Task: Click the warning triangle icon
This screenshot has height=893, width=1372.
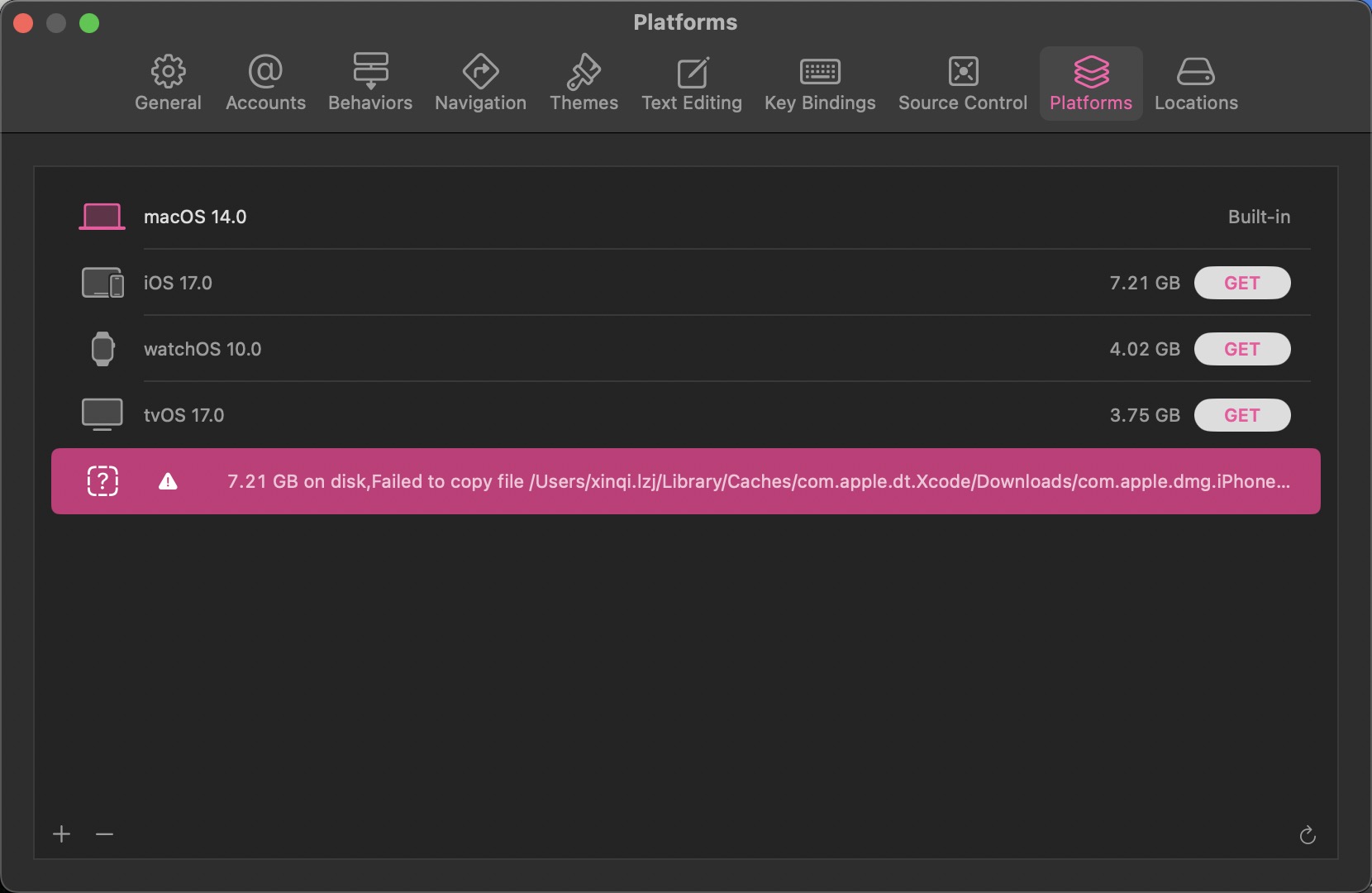Action: (x=168, y=481)
